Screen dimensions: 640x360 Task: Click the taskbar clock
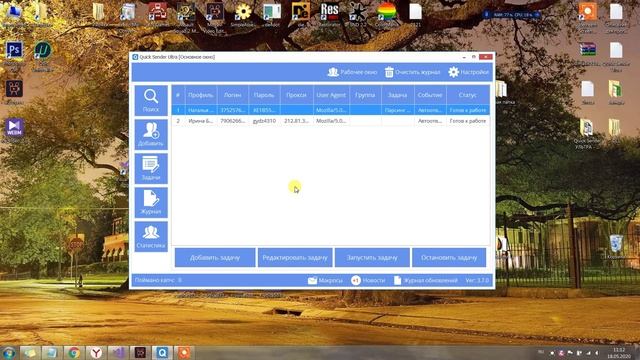(x=619, y=353)
